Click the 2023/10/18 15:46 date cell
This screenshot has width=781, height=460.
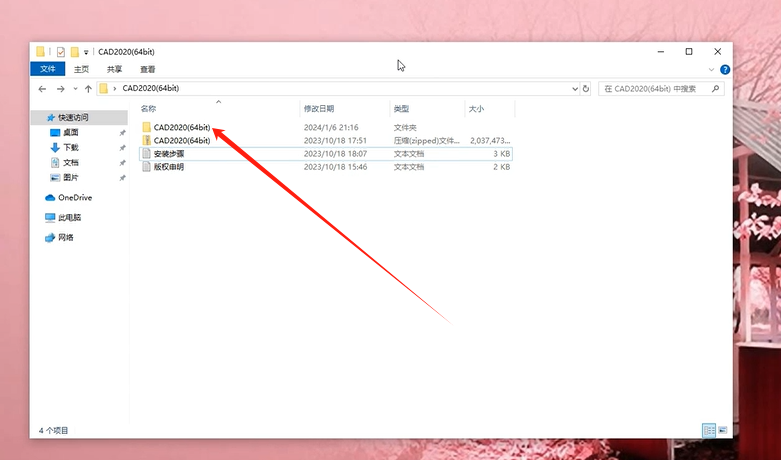pyautogui.click(x=335, y=167)
